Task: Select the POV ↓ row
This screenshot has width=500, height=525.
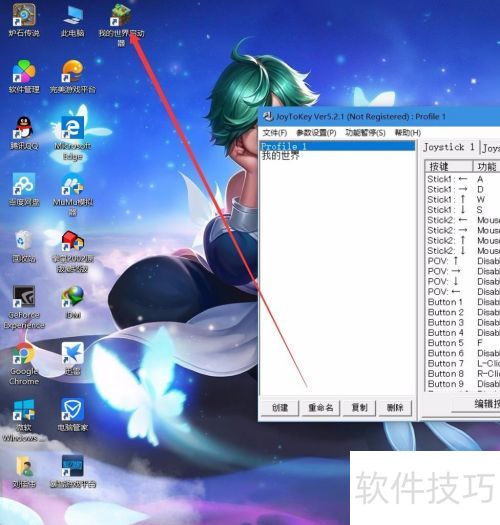Action: click(x=463, y=281)
